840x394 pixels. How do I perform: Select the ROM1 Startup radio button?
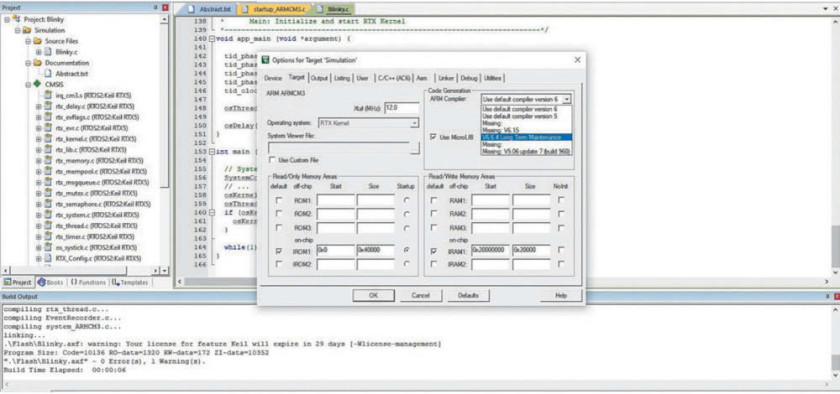coord(407,200)
